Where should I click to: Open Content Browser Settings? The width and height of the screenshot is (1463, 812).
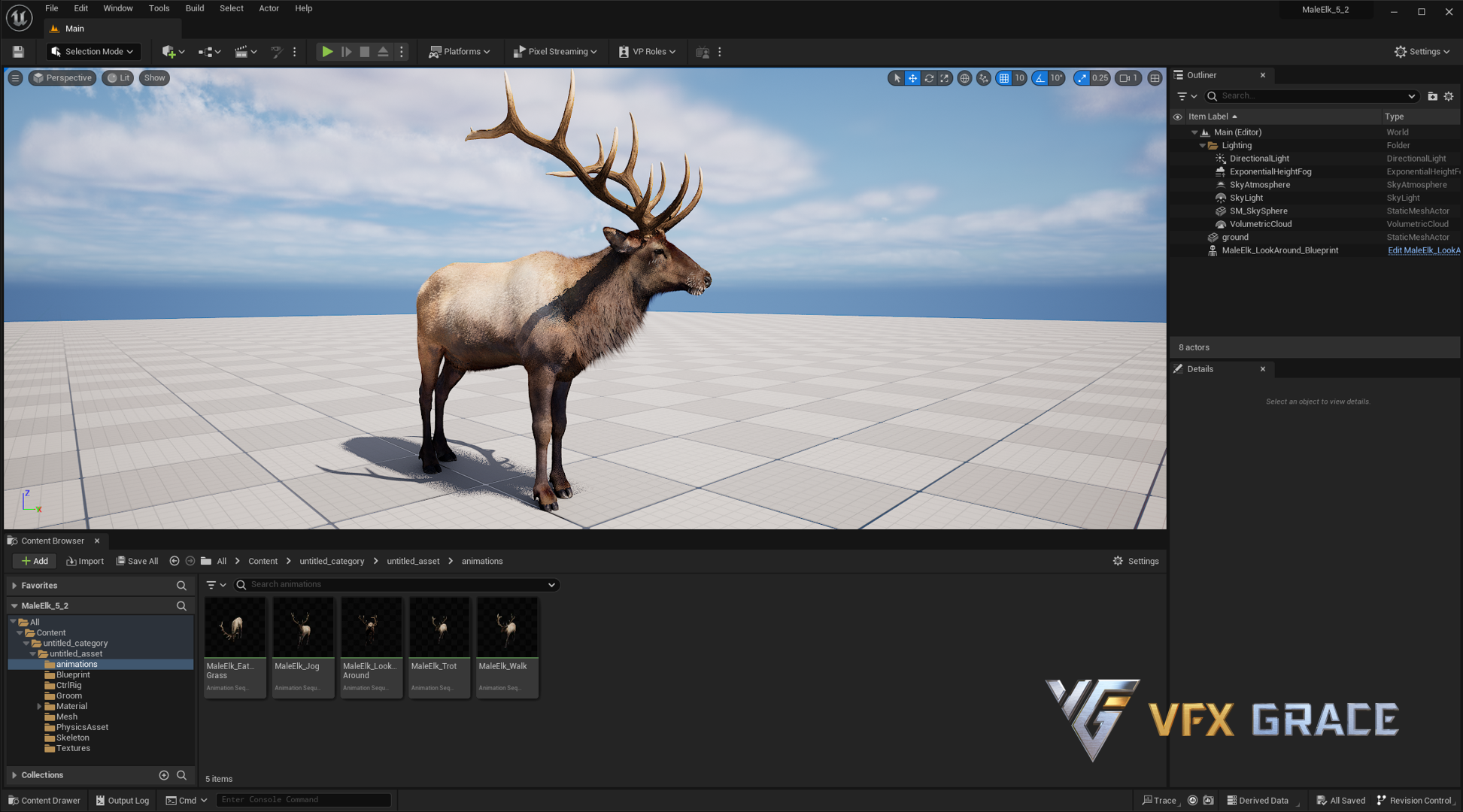[x=1136, y=562]
